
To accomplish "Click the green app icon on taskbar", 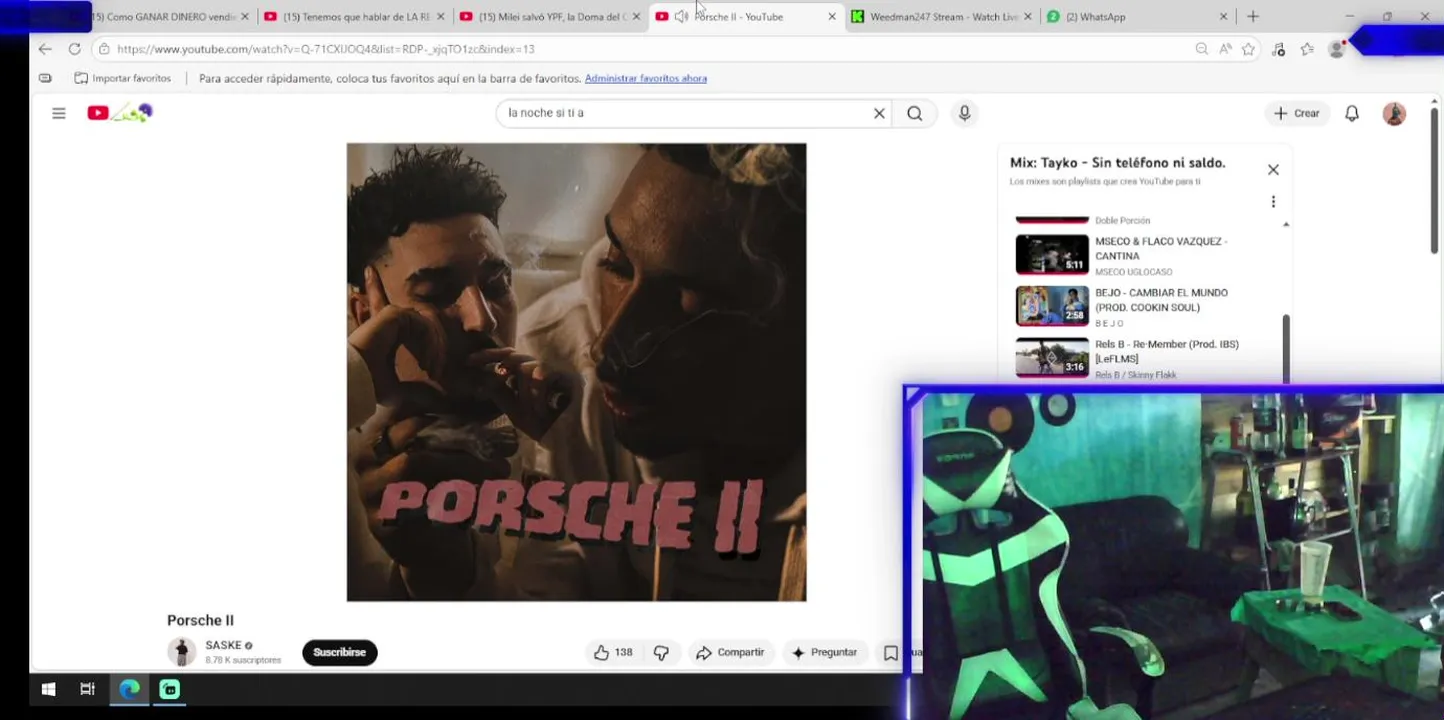I will [x=169, y=689].
